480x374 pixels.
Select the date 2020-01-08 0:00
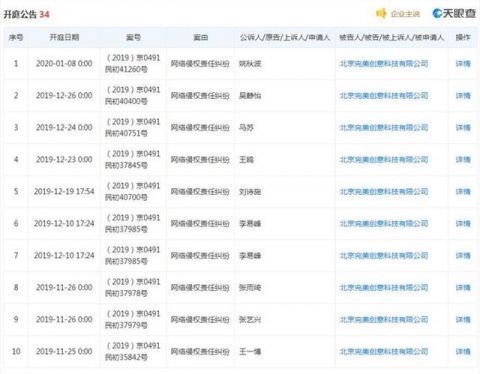coord(64,64)
